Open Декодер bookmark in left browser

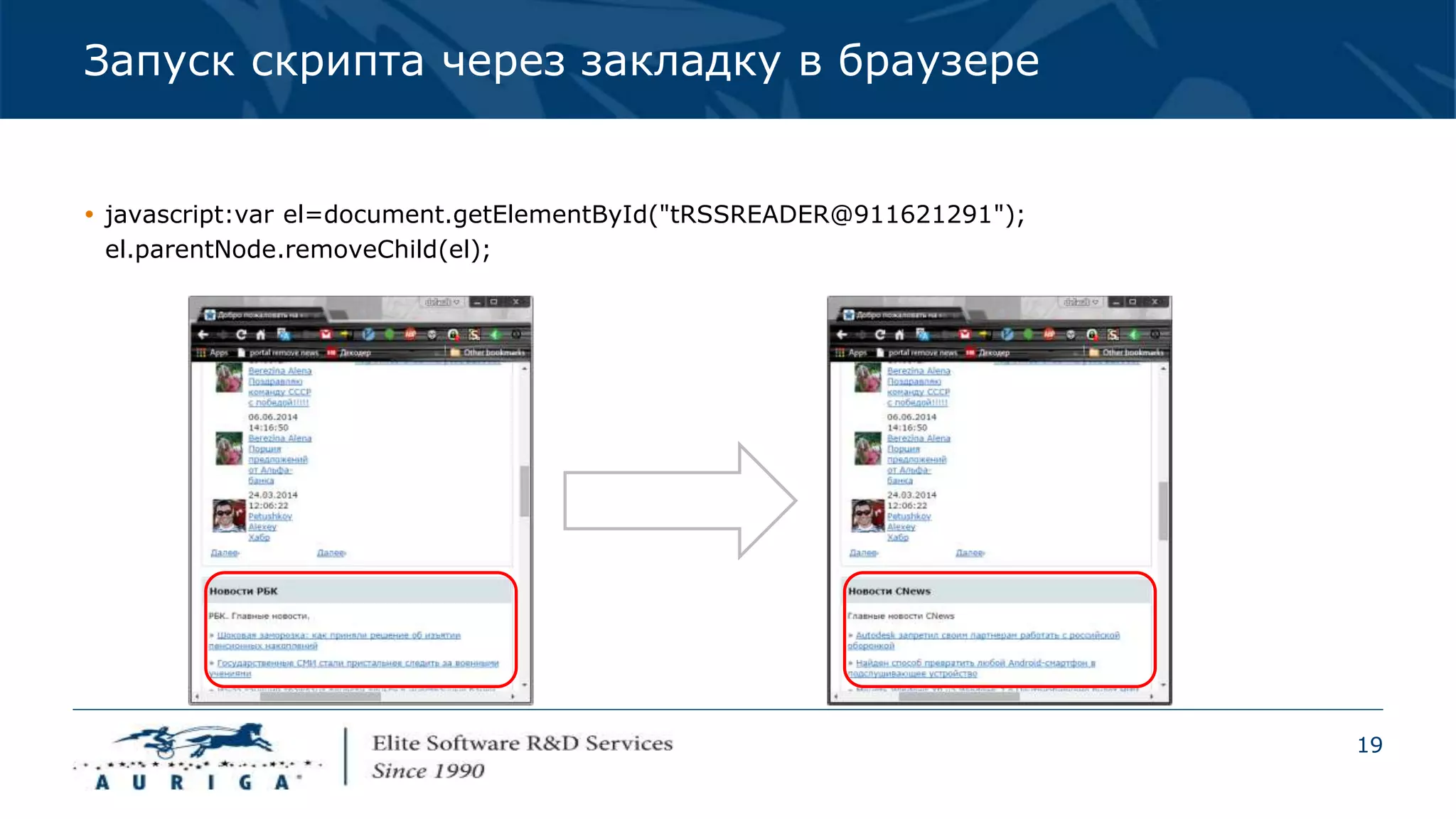(x=349, y=353)
